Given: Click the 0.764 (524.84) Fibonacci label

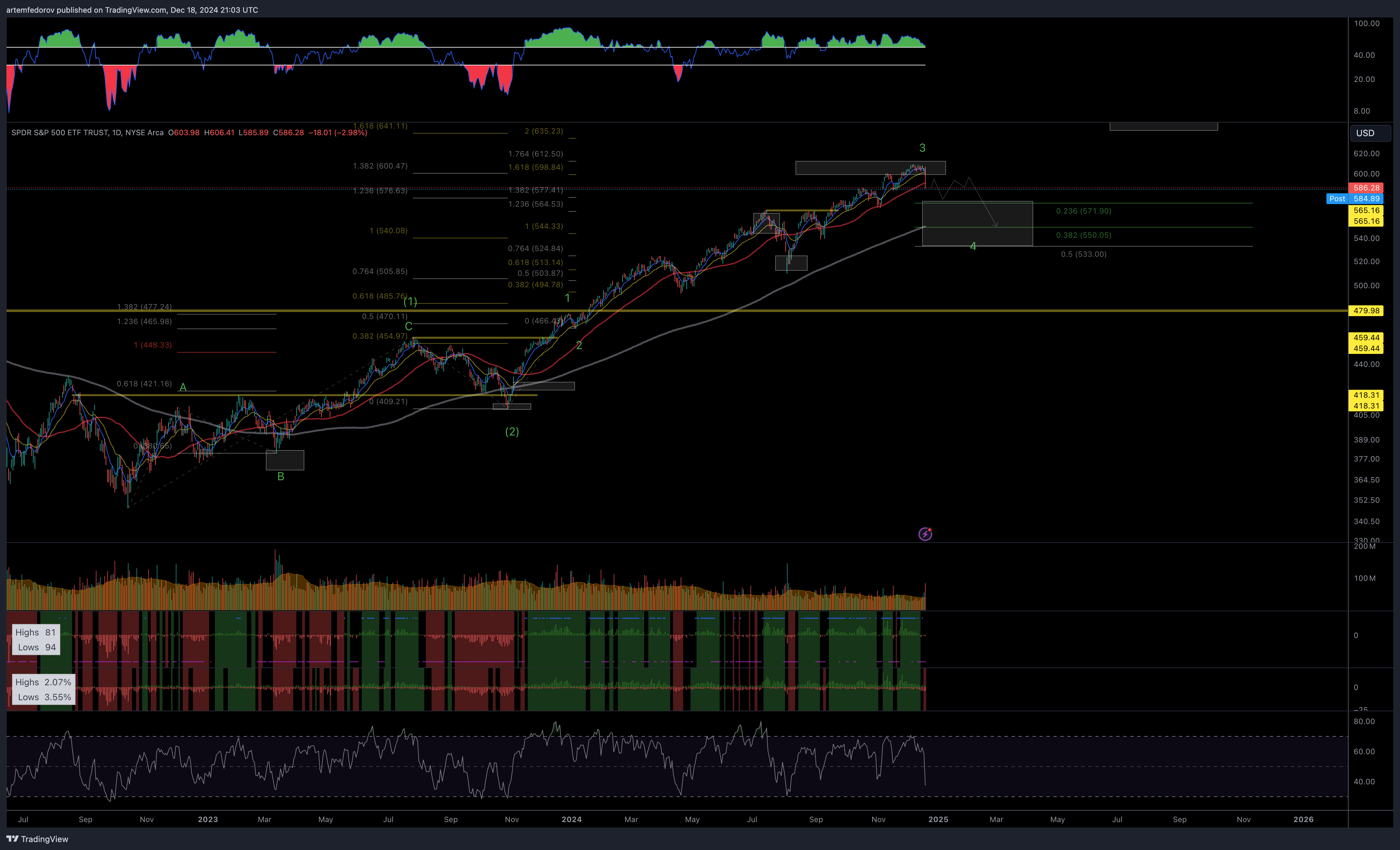Looking at the screenshot, I should 535,248.
